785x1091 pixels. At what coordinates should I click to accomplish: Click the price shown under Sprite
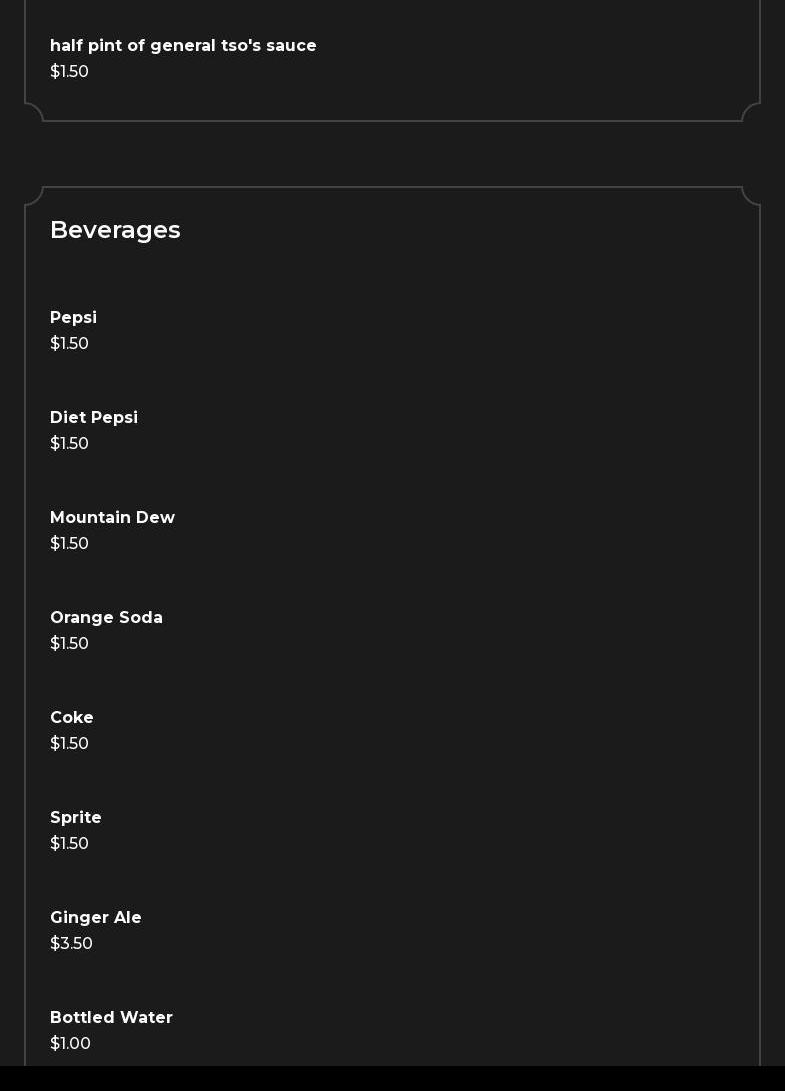(x=69, y=844)
